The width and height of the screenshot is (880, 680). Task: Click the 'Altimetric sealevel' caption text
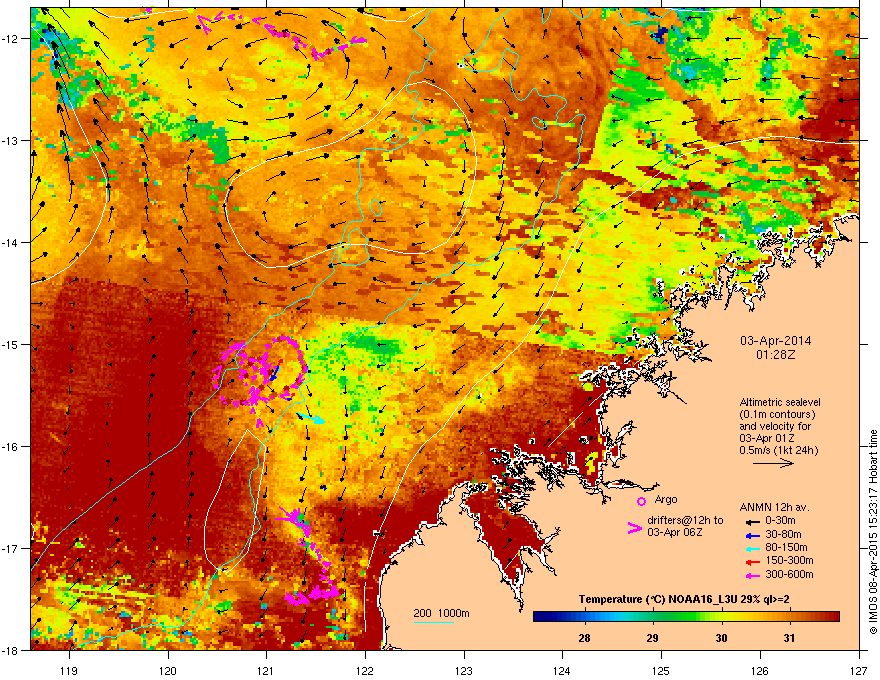(x=780, y=402)
